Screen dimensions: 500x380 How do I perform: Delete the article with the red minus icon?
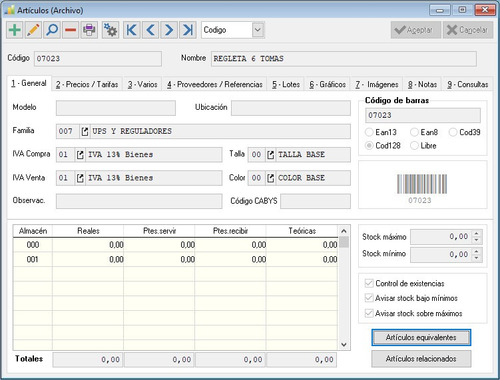pos(71,30)
